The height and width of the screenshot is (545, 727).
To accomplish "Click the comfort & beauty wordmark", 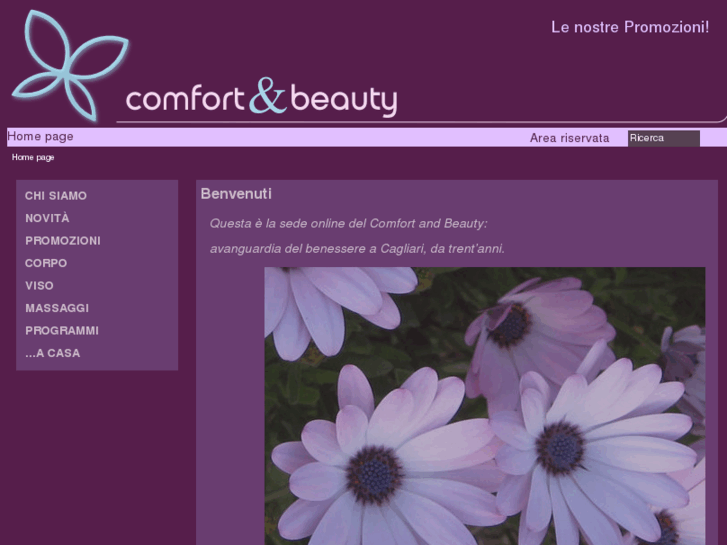I will [x=261, y=96].
